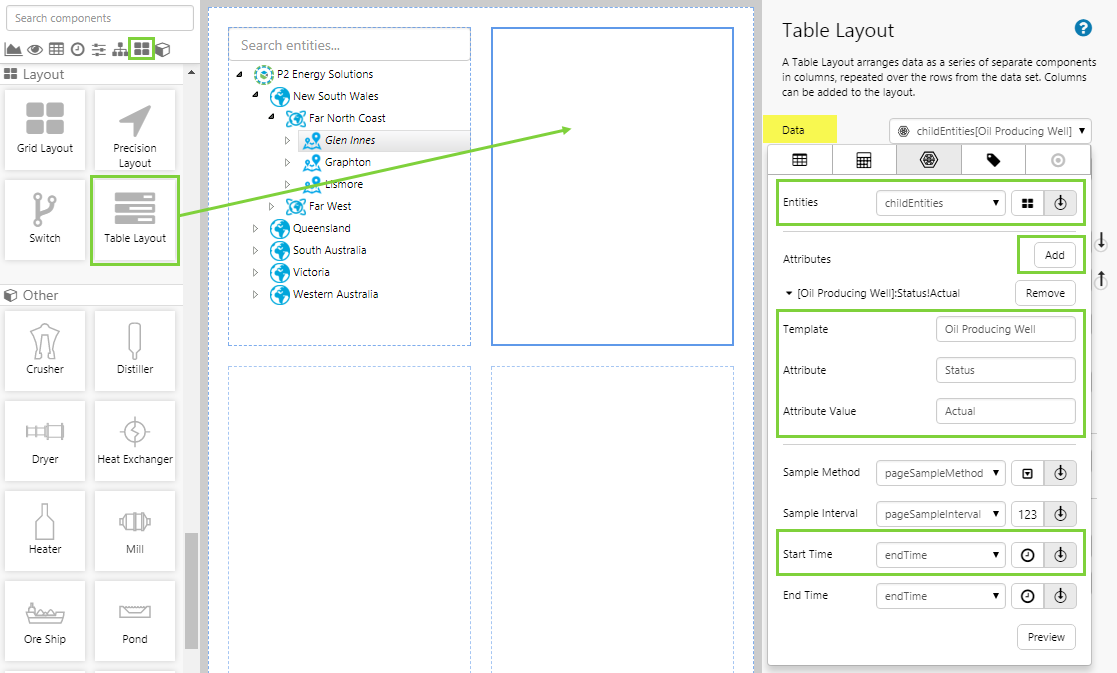
Task: Choose the Mill component
Action: [135, 531]
